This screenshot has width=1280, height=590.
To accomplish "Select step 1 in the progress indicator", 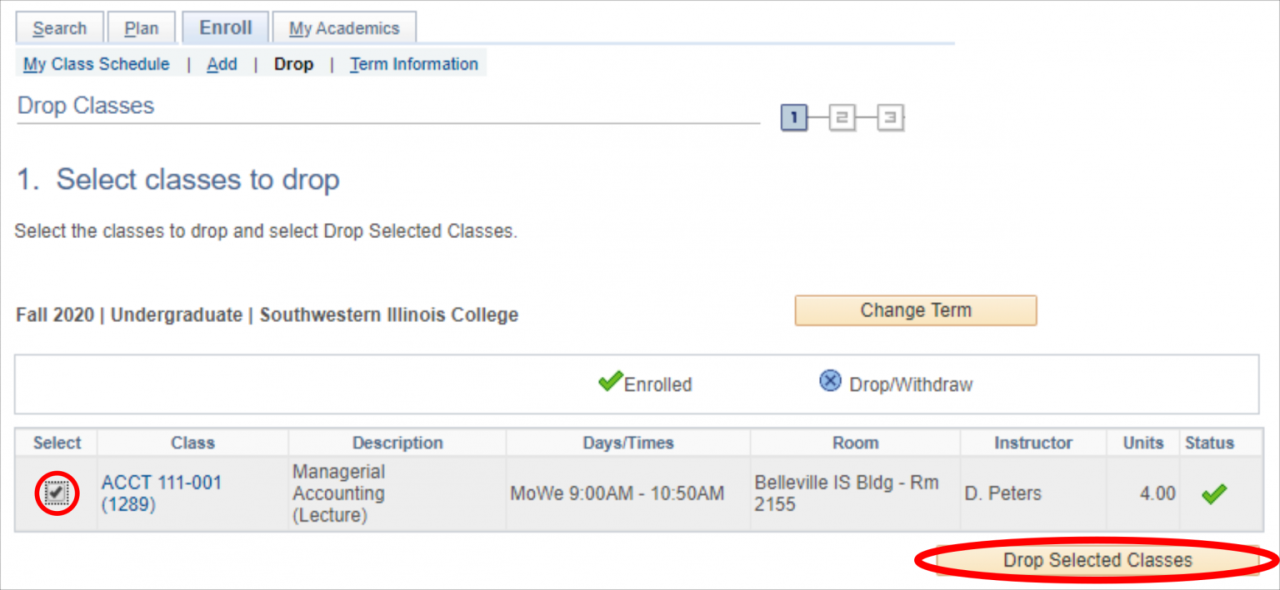I will [x=793, y=117].
